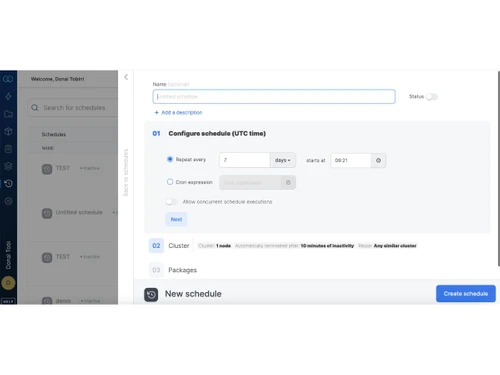The height and width of the screenshot is (375, 500).
Task: Open the days unit dropdown
Action: [x=283, y=160]
